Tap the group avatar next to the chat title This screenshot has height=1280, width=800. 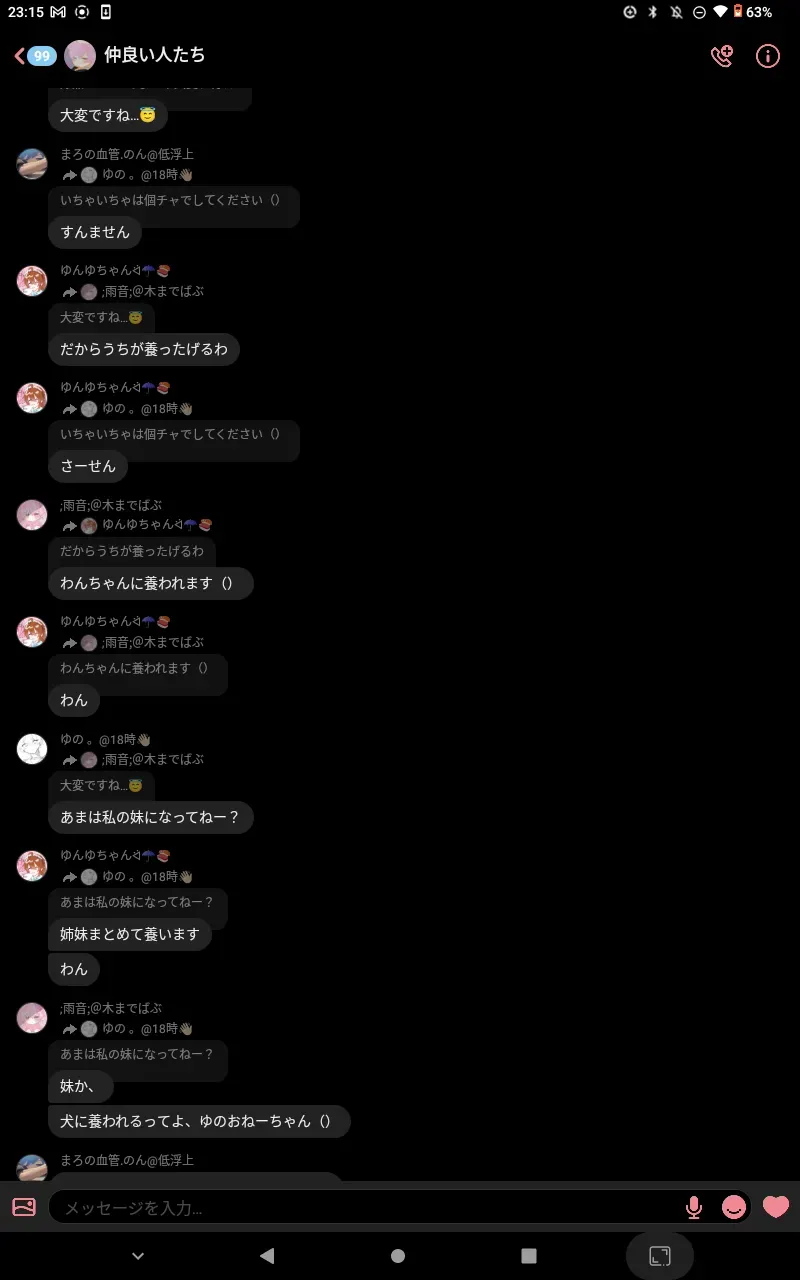click(80, 56)
